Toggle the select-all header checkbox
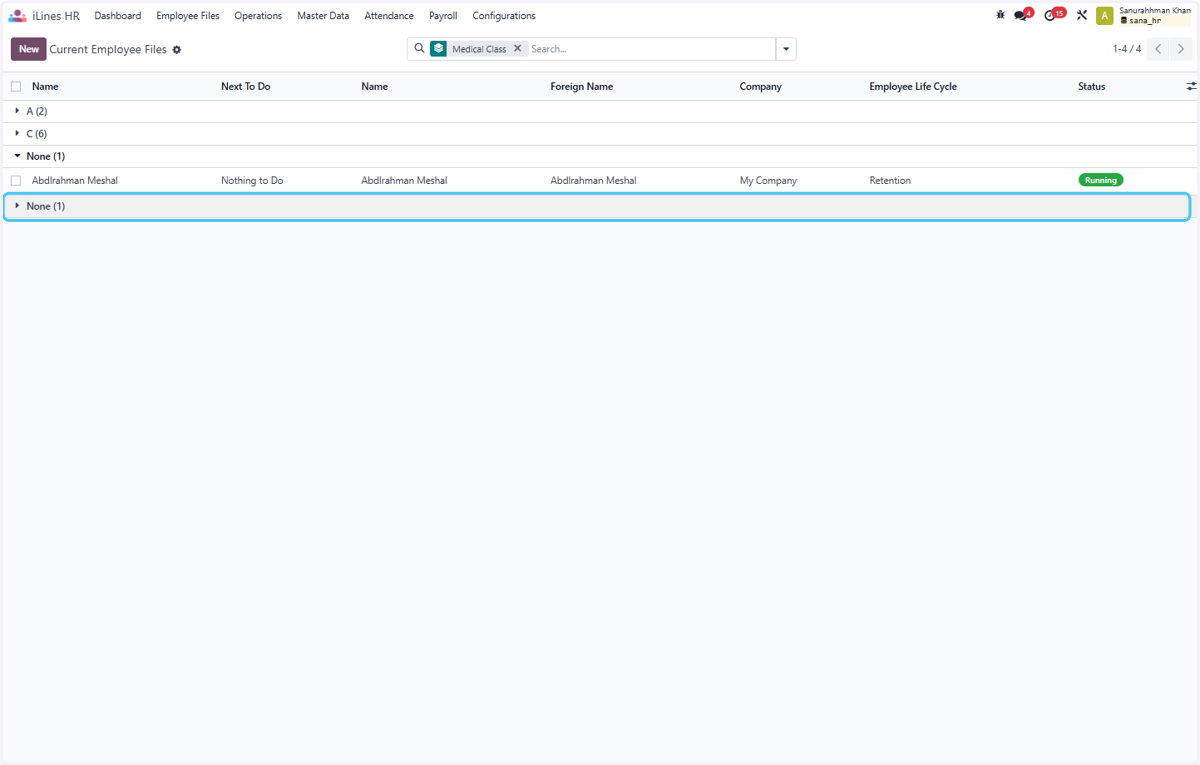Viewport: 1200px width, 765px height. click(x=16, y=86)
